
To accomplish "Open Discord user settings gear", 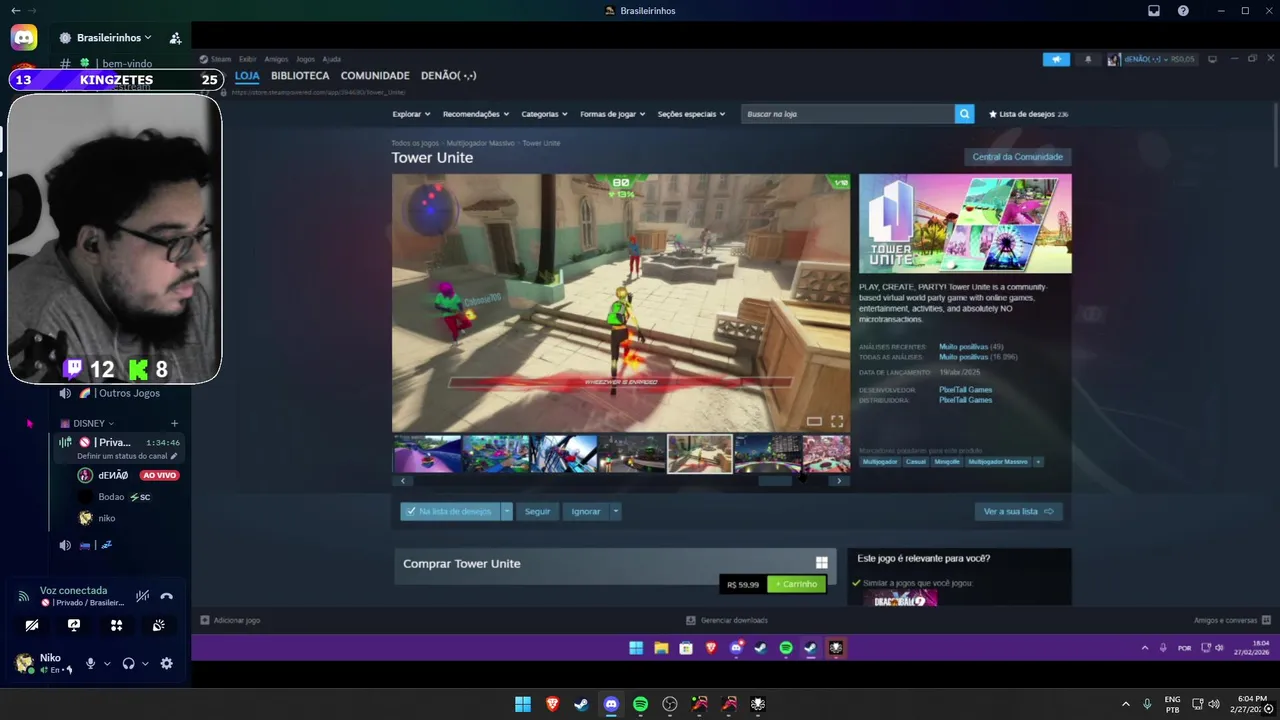I will click(166, 663).
